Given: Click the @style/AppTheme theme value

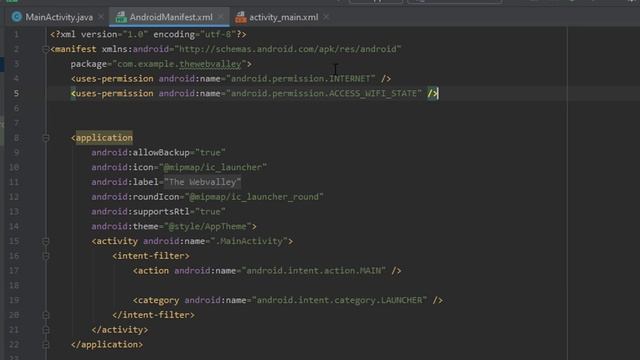Looking at the screenshot, I should click(208, 227).
